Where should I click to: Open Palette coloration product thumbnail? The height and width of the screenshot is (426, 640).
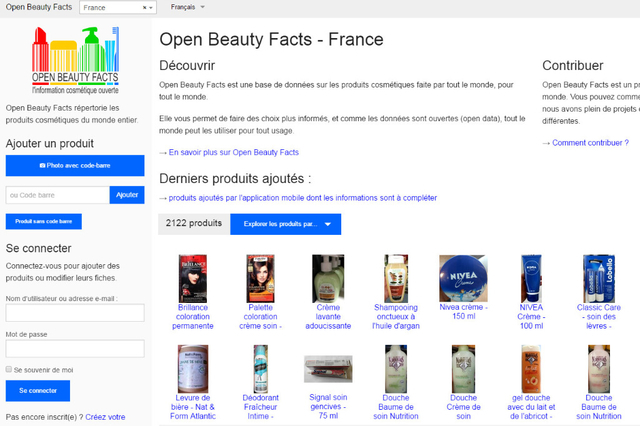pyautogui.click(x=260, y=279)
